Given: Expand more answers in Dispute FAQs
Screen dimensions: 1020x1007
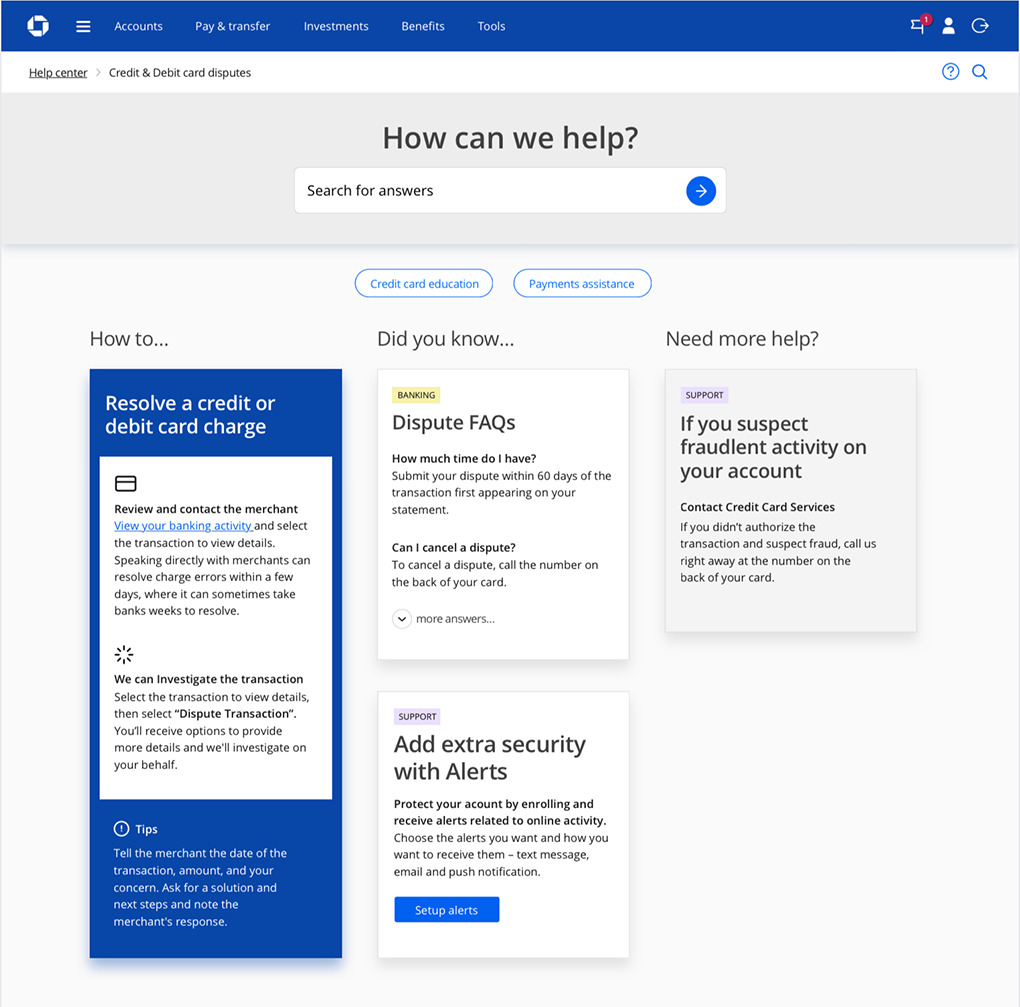Looking at the screenshot, I should pyautogui.click(x=402, y=619).
